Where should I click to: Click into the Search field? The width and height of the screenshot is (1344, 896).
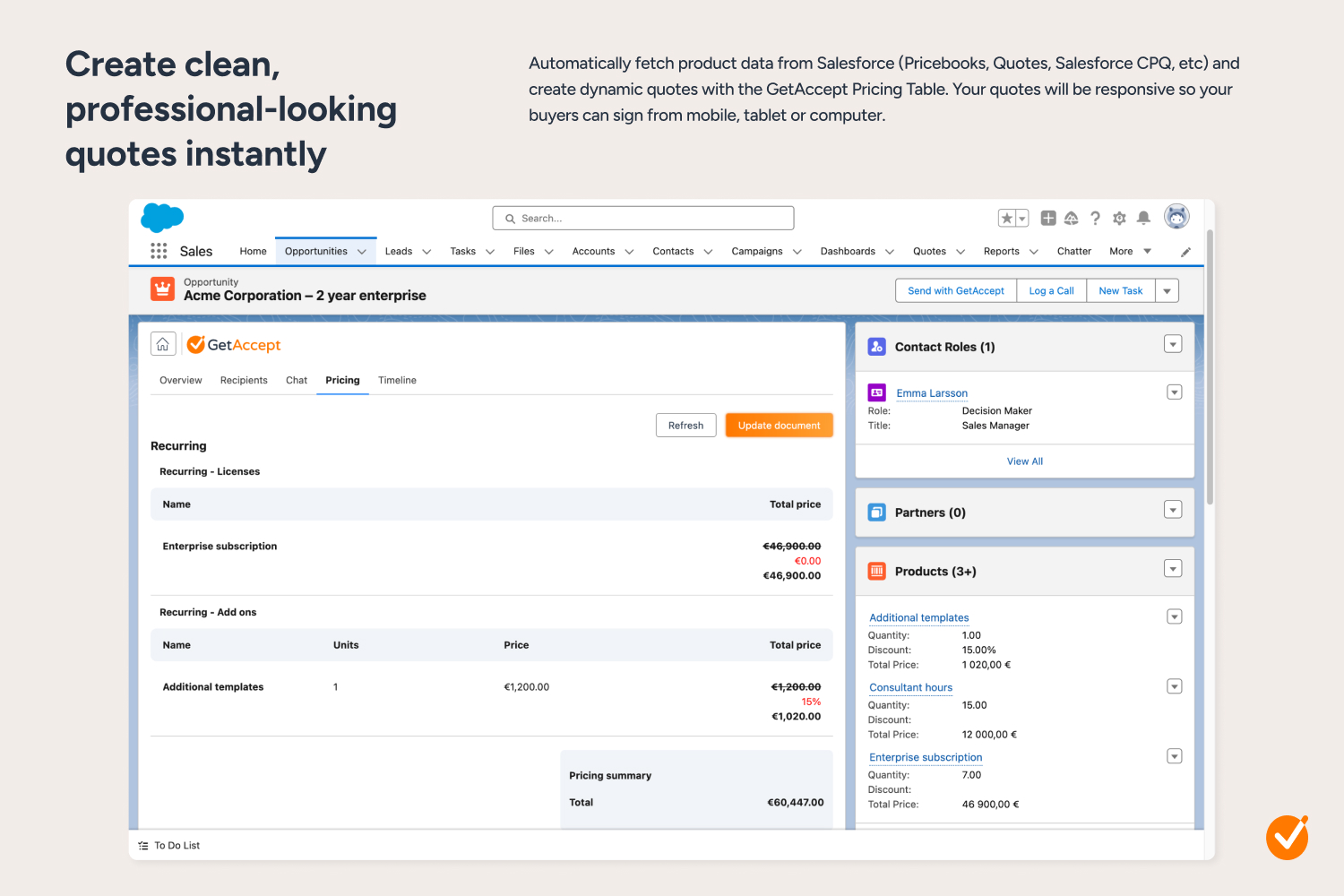(642, 219)
